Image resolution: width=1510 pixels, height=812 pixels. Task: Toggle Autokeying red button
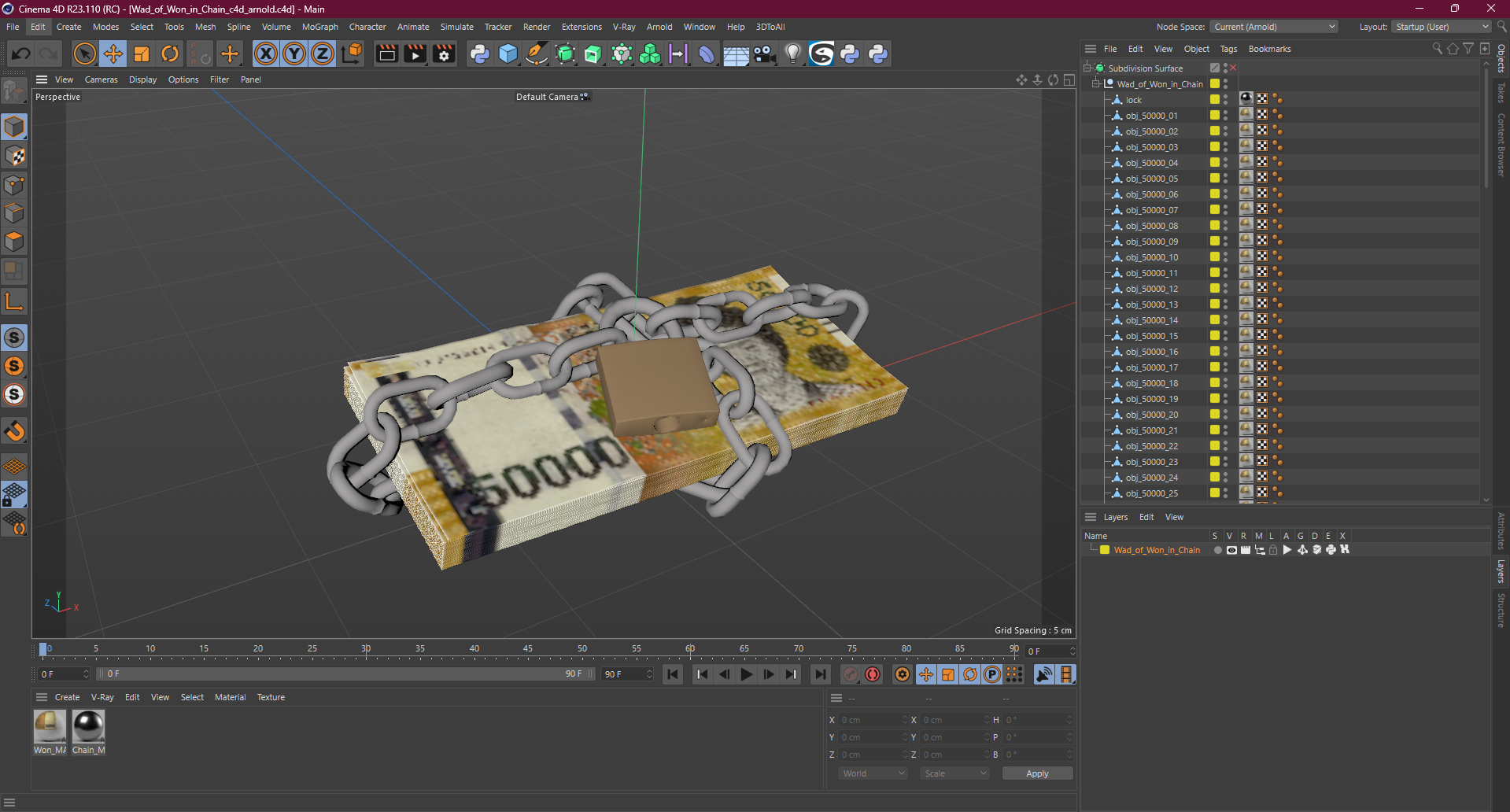click(x=873, y=674)
